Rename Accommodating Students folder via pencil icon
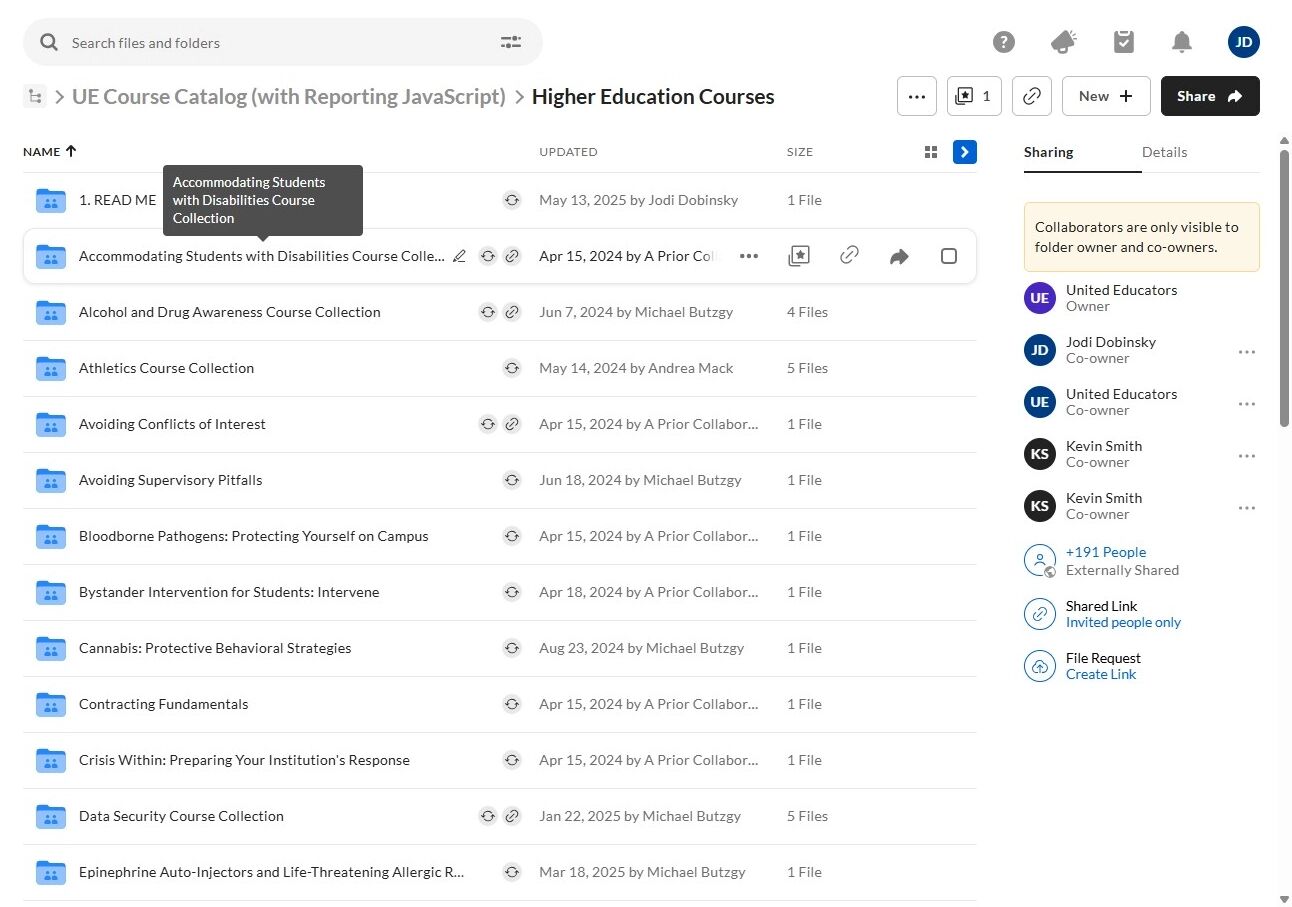This screenshot has height=907, width=1292. [x=459, y=256]
